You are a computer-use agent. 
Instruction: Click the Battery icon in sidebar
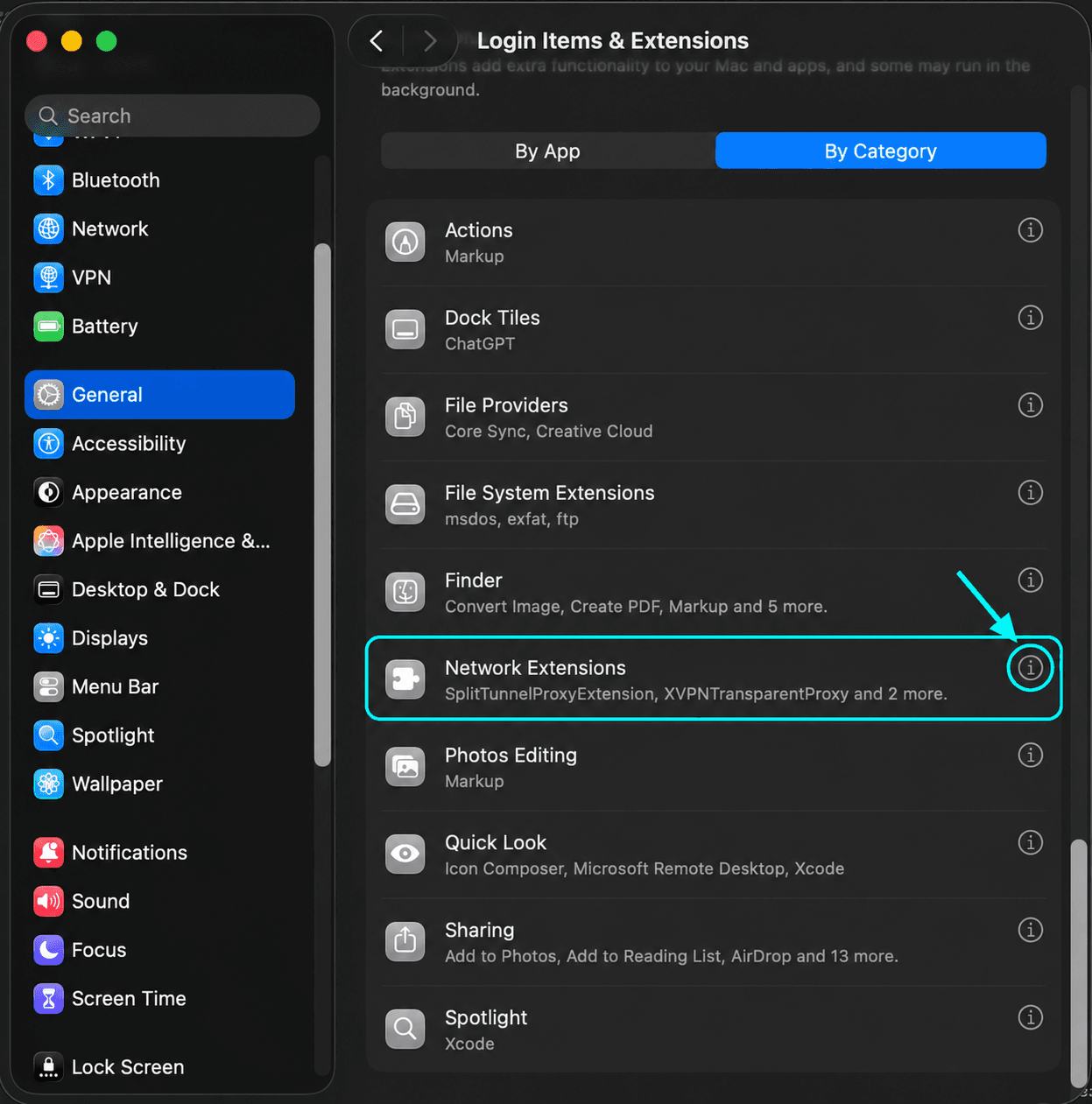49,327
